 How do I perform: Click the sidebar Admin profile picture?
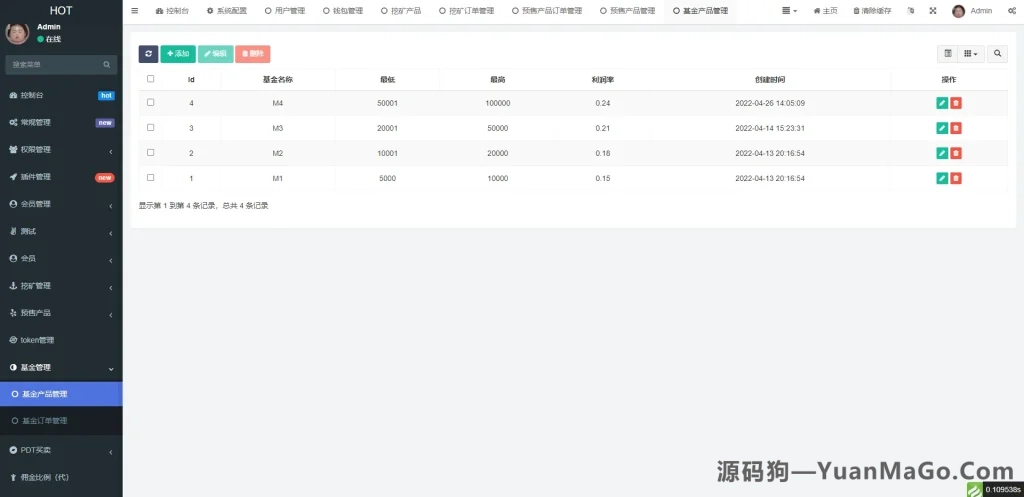click(x=17, y=33)
